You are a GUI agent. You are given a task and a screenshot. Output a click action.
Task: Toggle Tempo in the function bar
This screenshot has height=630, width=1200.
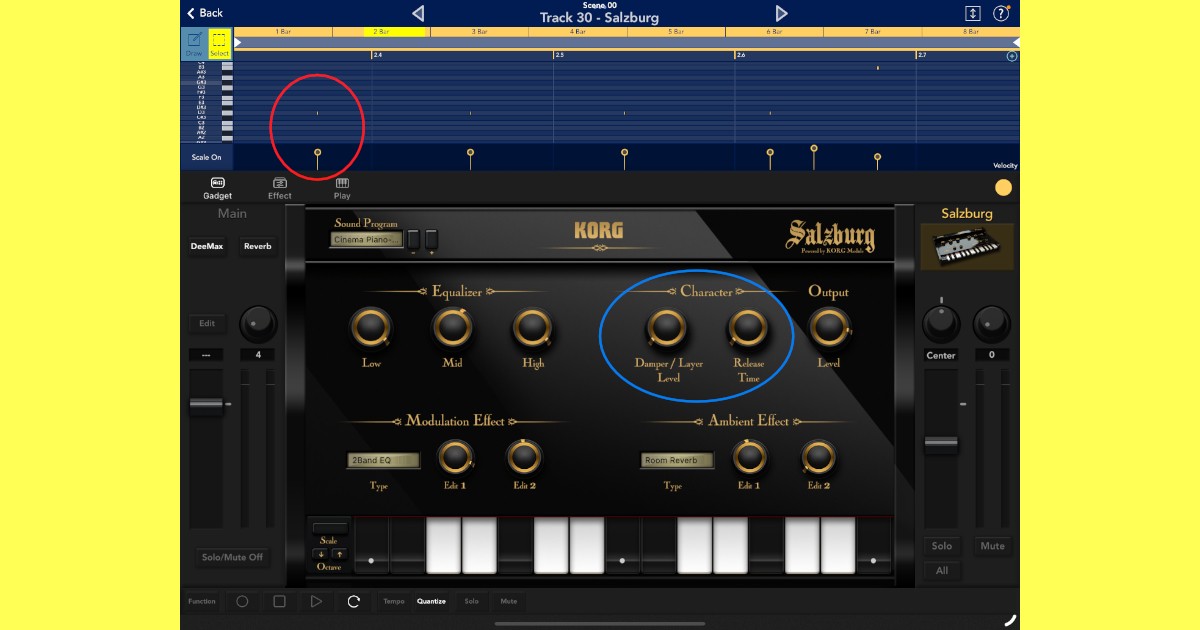[x=394, y=601]
